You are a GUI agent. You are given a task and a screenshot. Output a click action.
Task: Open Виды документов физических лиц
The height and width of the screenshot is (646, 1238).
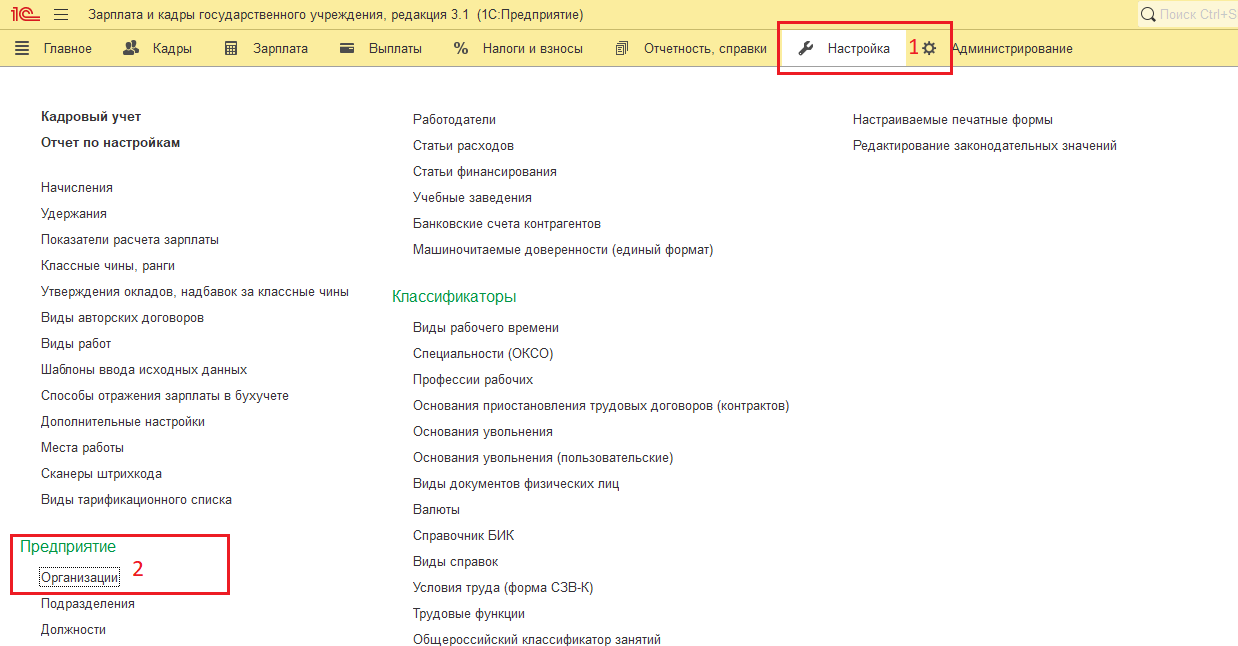coord(516,484)
